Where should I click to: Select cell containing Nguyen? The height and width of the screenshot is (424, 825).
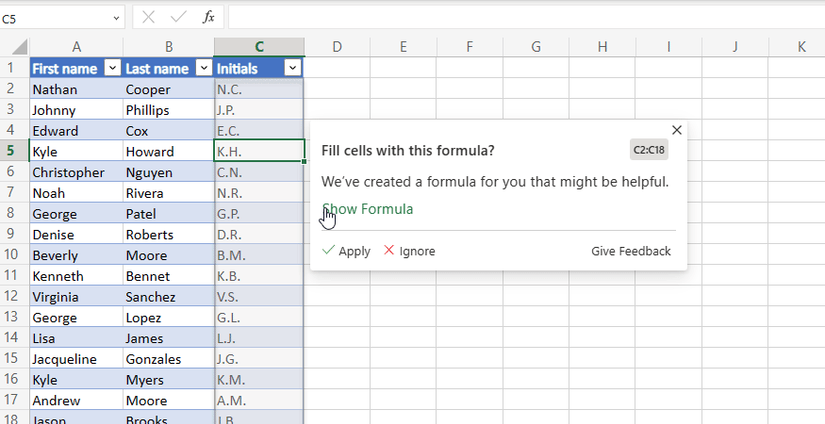tap(169, 172)
